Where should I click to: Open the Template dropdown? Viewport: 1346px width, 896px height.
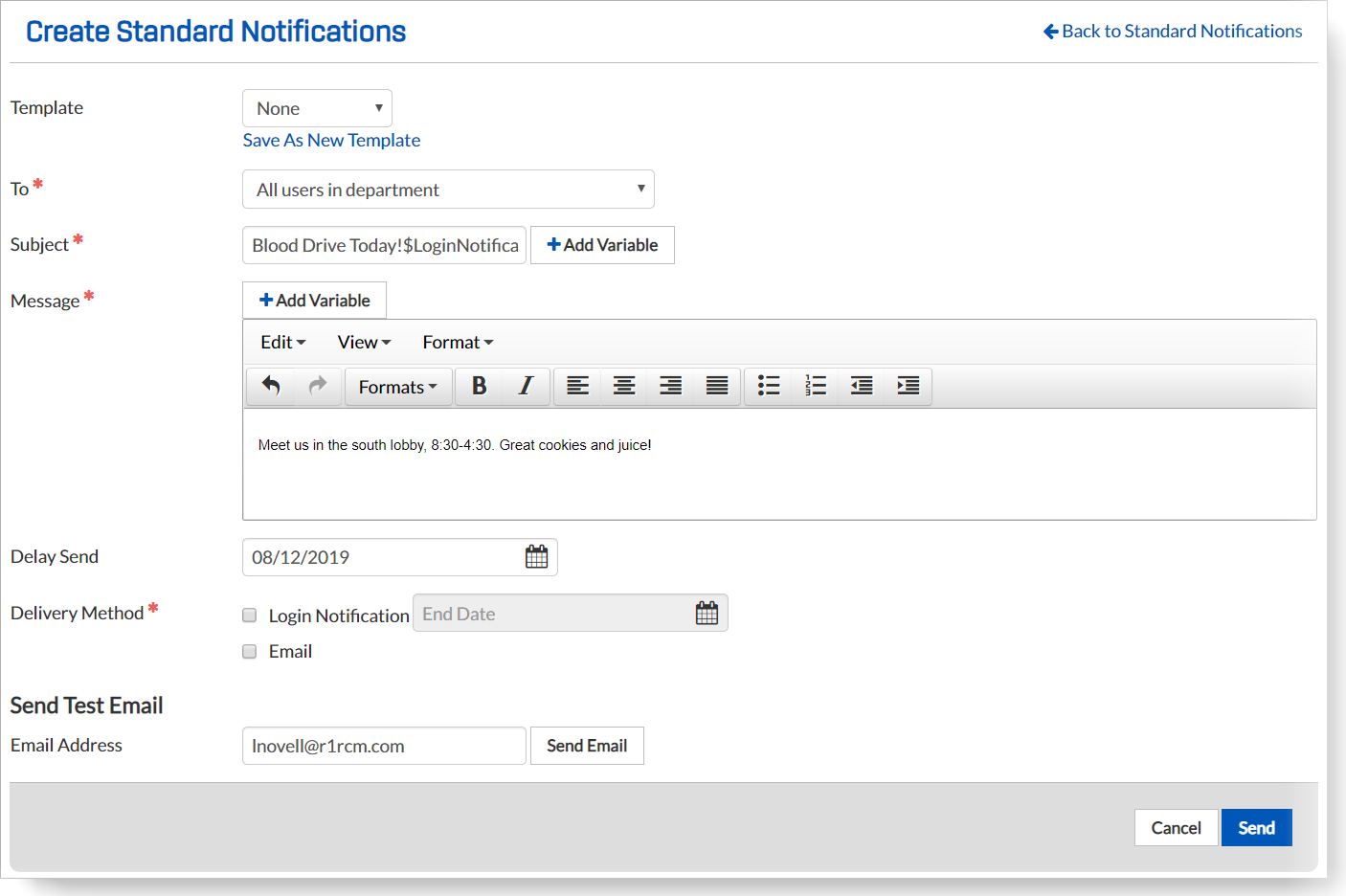pyautogui.click(x=317, y=107)
